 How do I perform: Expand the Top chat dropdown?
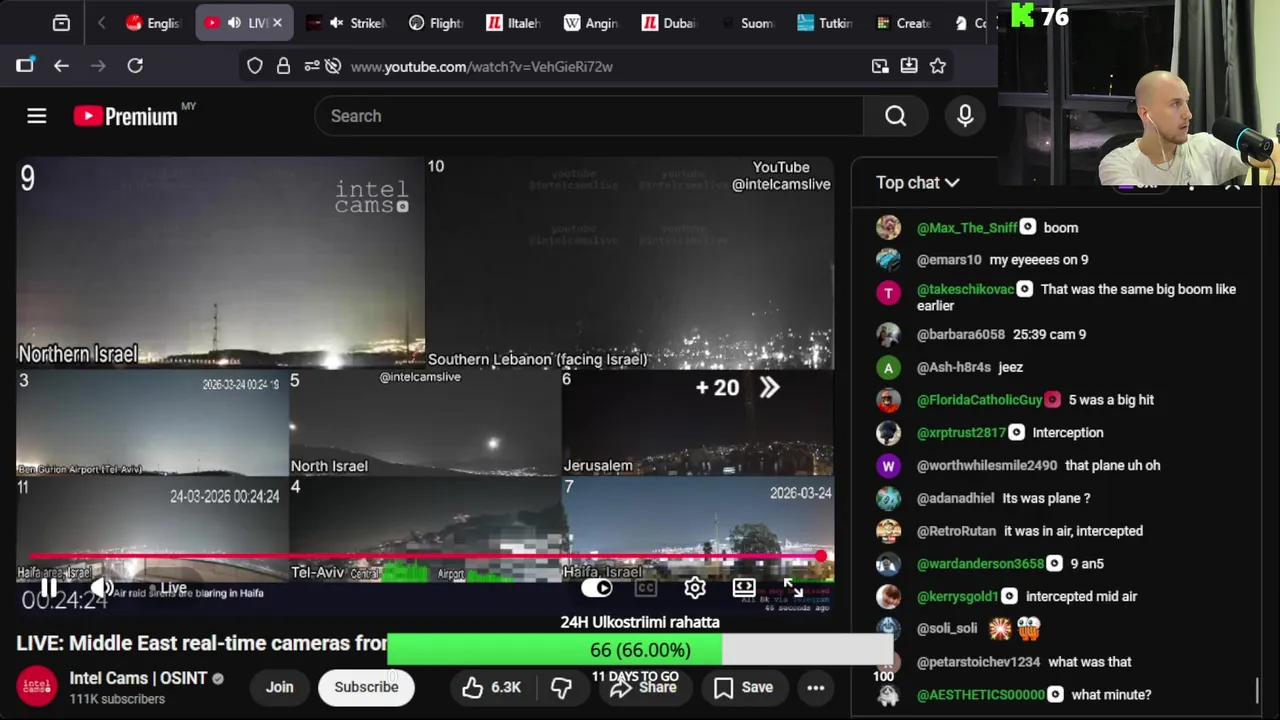[918, 182]
